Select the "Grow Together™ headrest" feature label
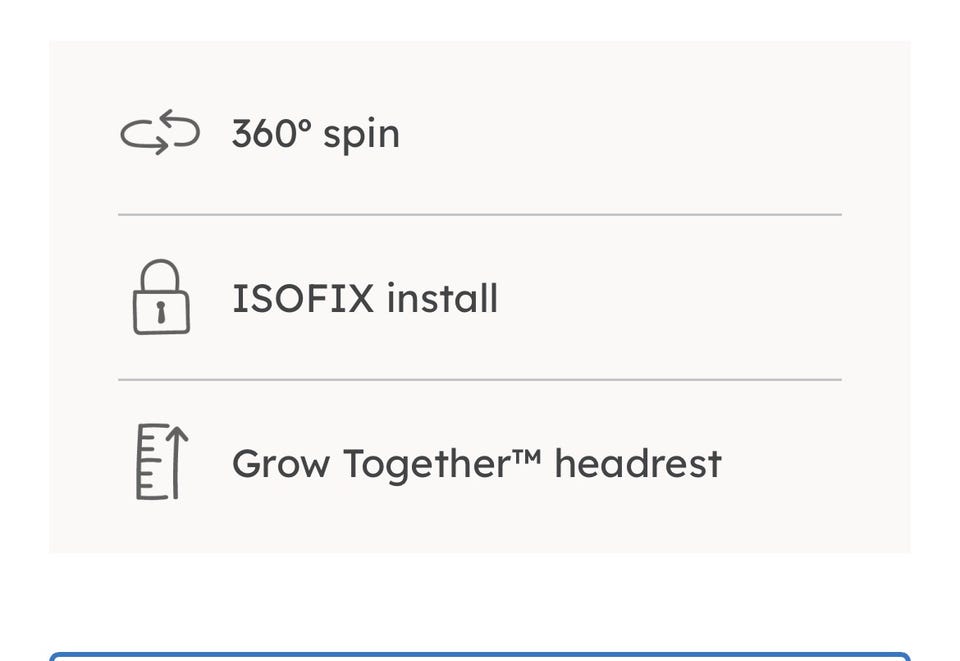The height and width of the screenshot is (661, 960). (476, 464)
